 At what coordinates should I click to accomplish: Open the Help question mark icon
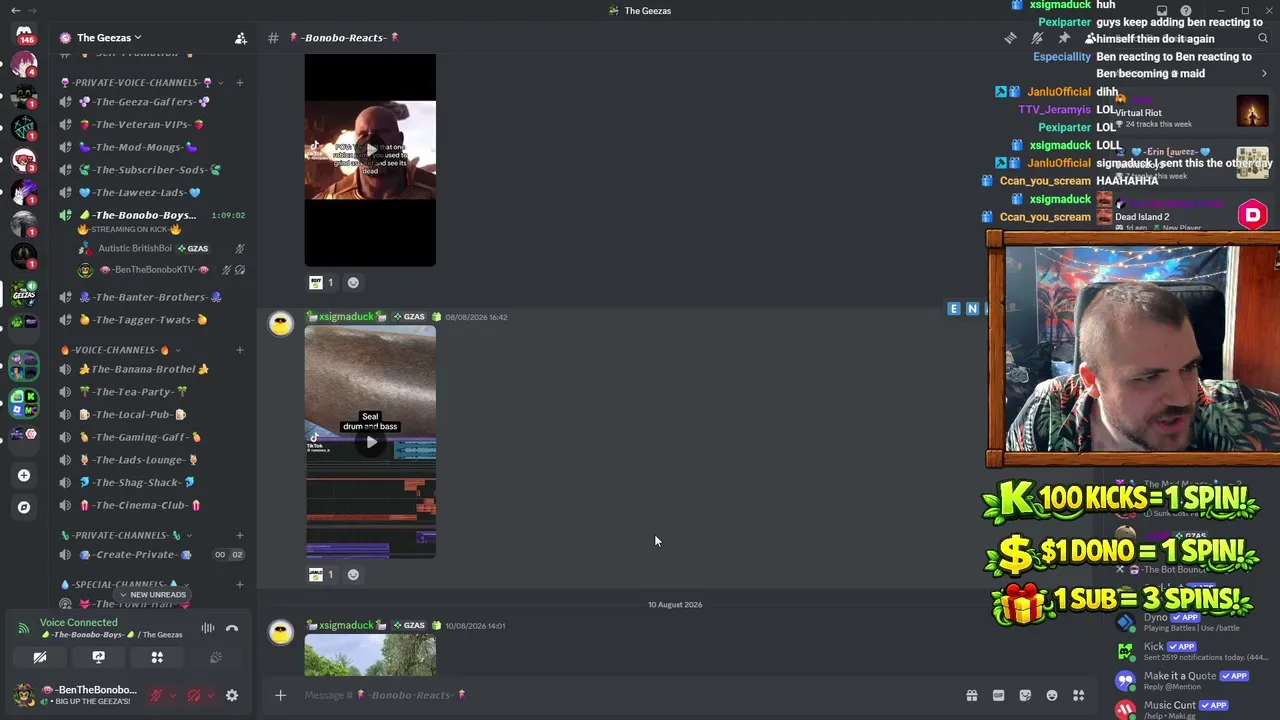pyautogui.click(x=1186, y=11)
